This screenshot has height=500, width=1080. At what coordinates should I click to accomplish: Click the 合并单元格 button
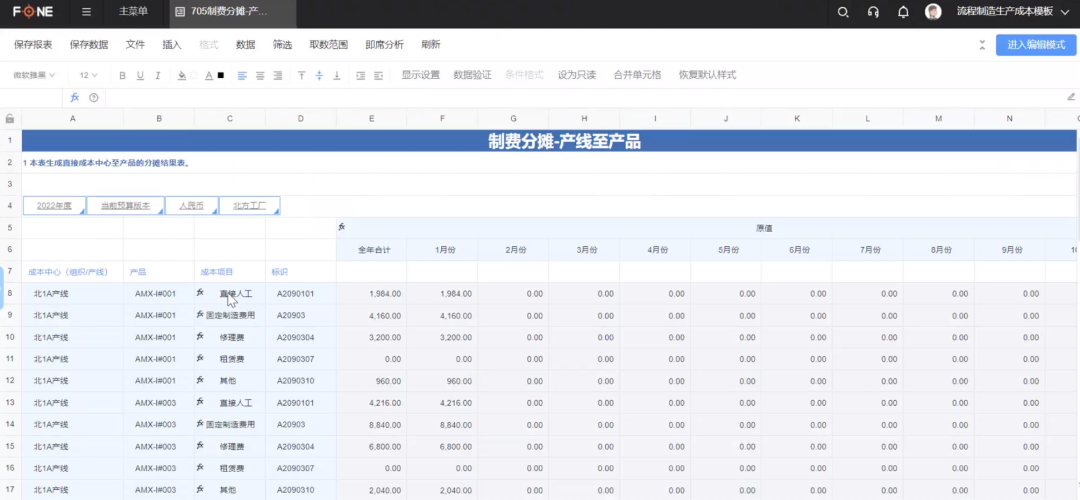coord(637,75)
